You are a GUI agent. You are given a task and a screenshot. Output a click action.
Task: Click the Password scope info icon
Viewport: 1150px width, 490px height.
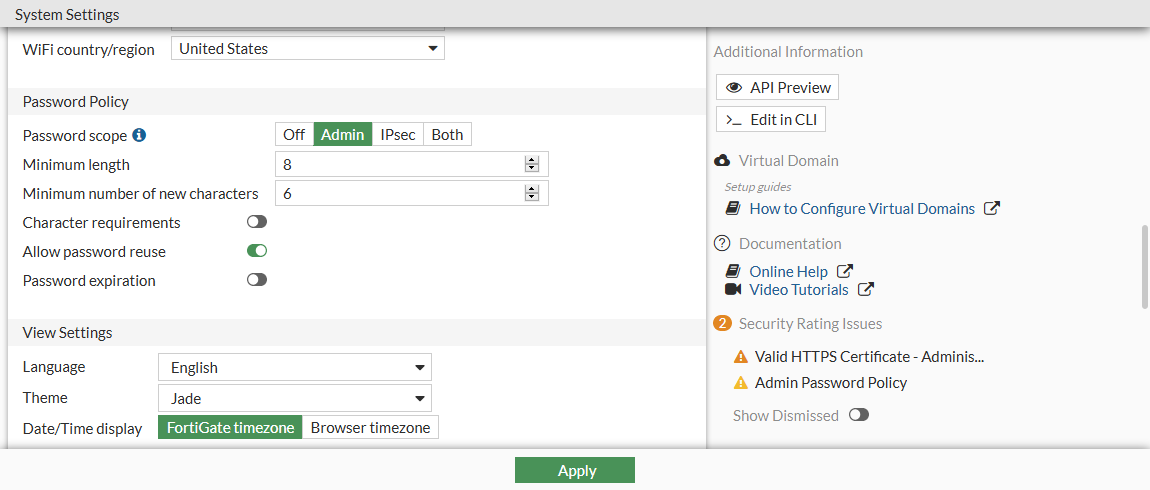tap(140, 135)
